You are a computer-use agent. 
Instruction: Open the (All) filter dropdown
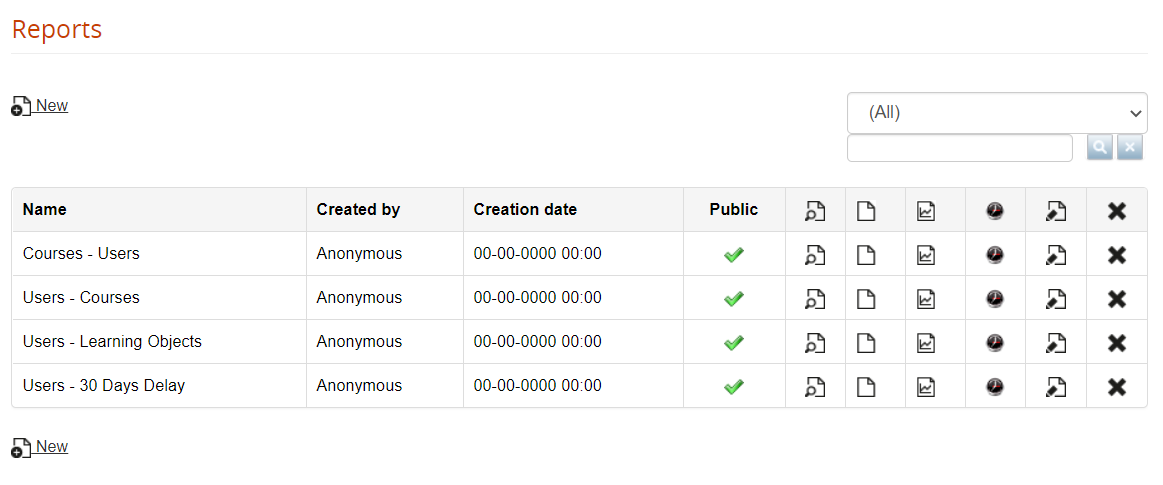(x=997, y=113)
